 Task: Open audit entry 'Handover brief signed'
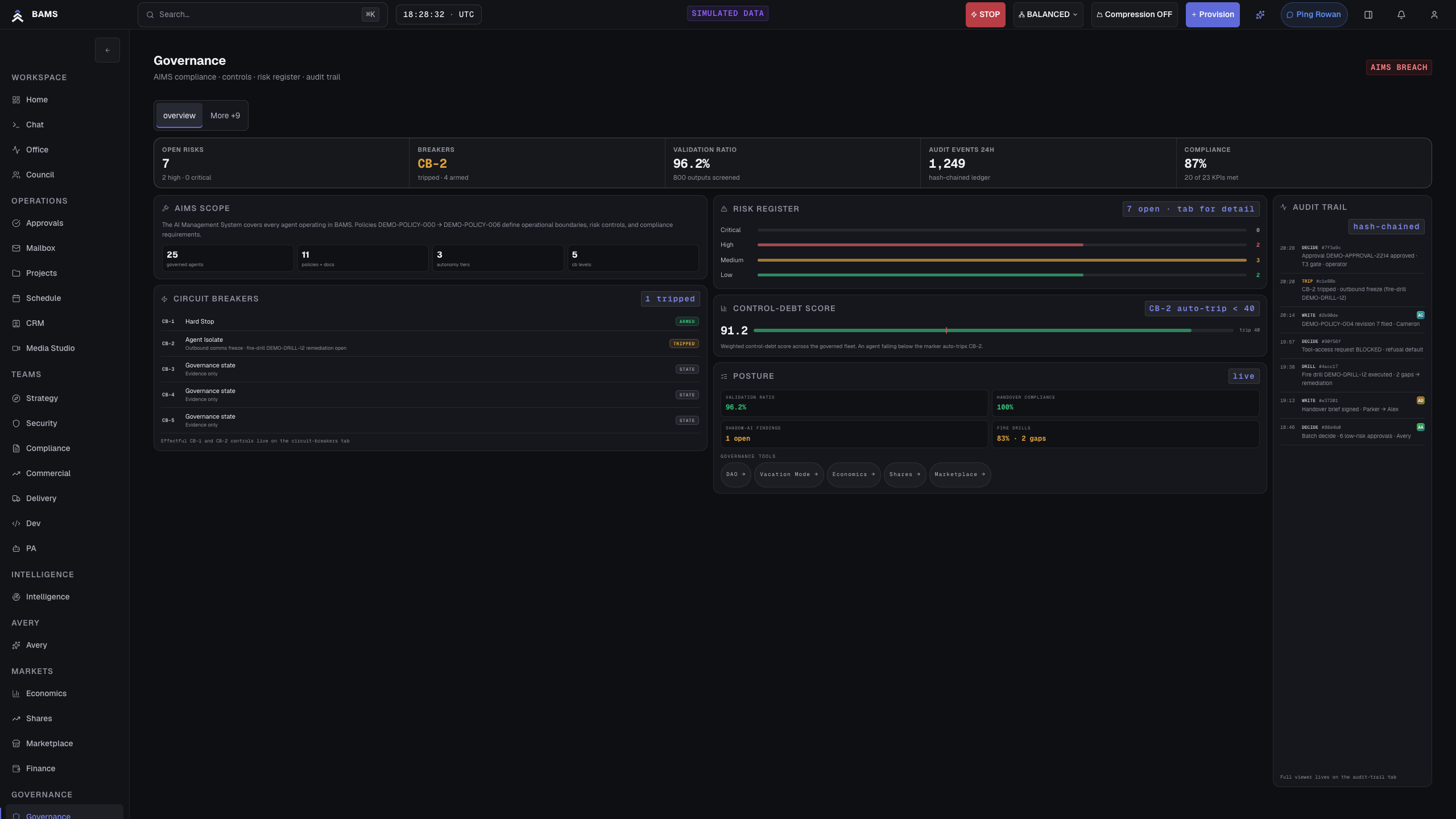[1352, 405]
